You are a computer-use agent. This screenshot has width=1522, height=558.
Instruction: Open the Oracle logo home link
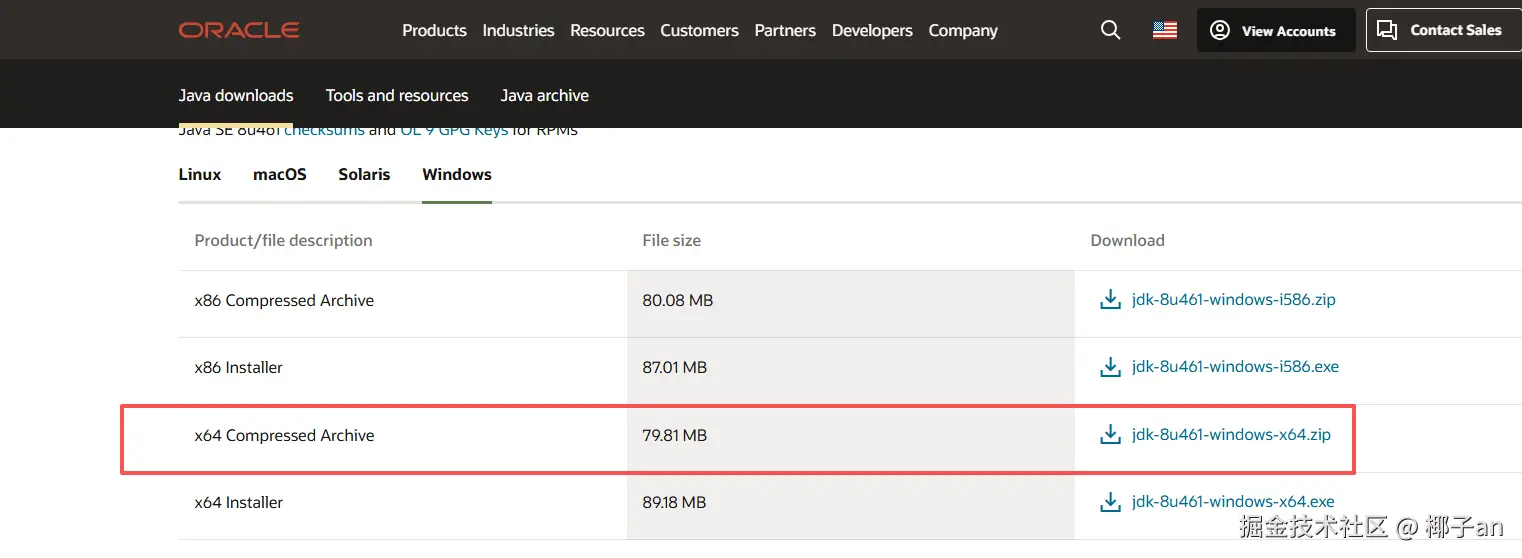pos(239,30)
